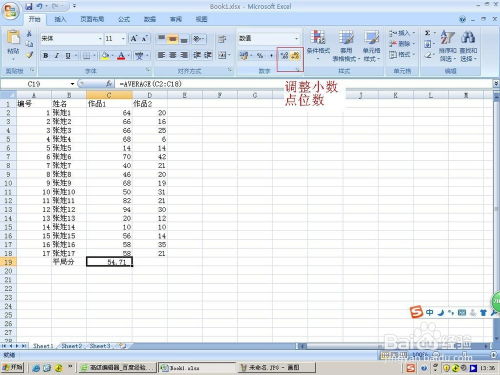Click the Align Text Left icon
Screen dimensions: 500x375
[161, 55]
